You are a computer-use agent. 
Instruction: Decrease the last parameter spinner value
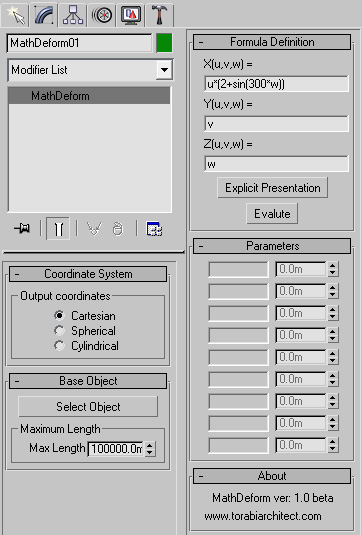[x=333, y=449]
